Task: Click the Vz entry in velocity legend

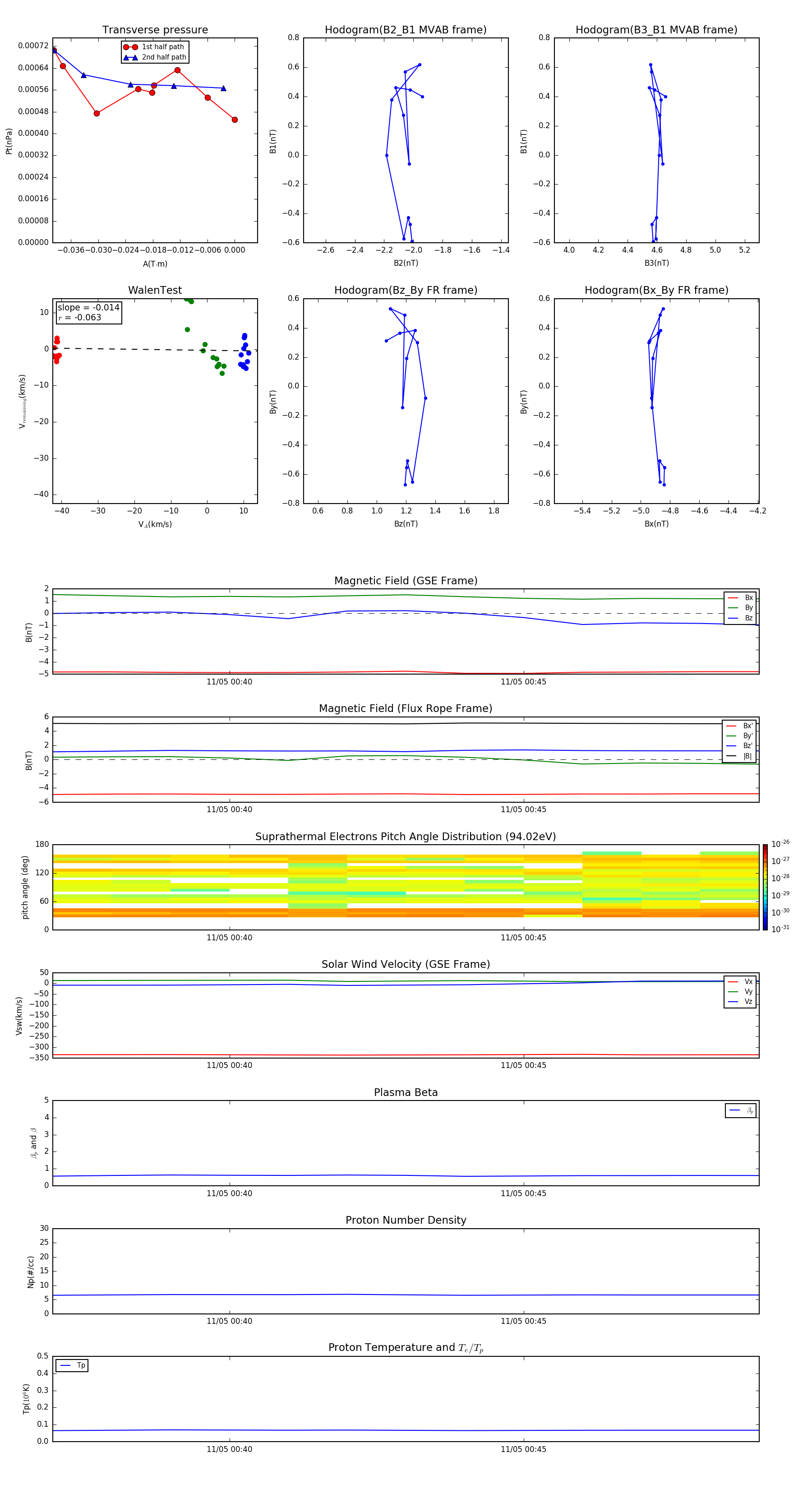Action: [x=741, y=1002]
